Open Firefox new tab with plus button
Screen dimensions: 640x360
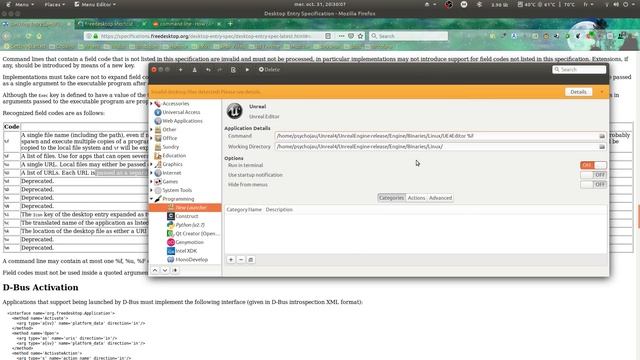[230, 24]
